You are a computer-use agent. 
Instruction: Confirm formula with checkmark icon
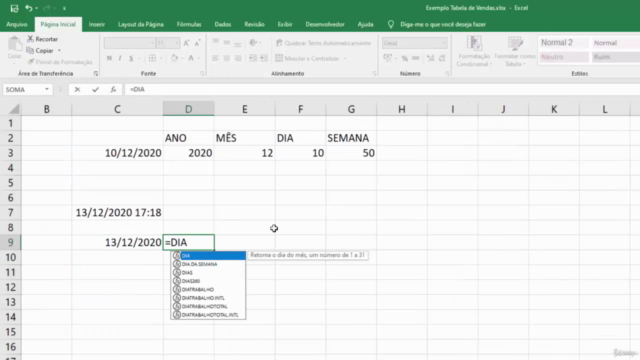click(x=95, y=89)
